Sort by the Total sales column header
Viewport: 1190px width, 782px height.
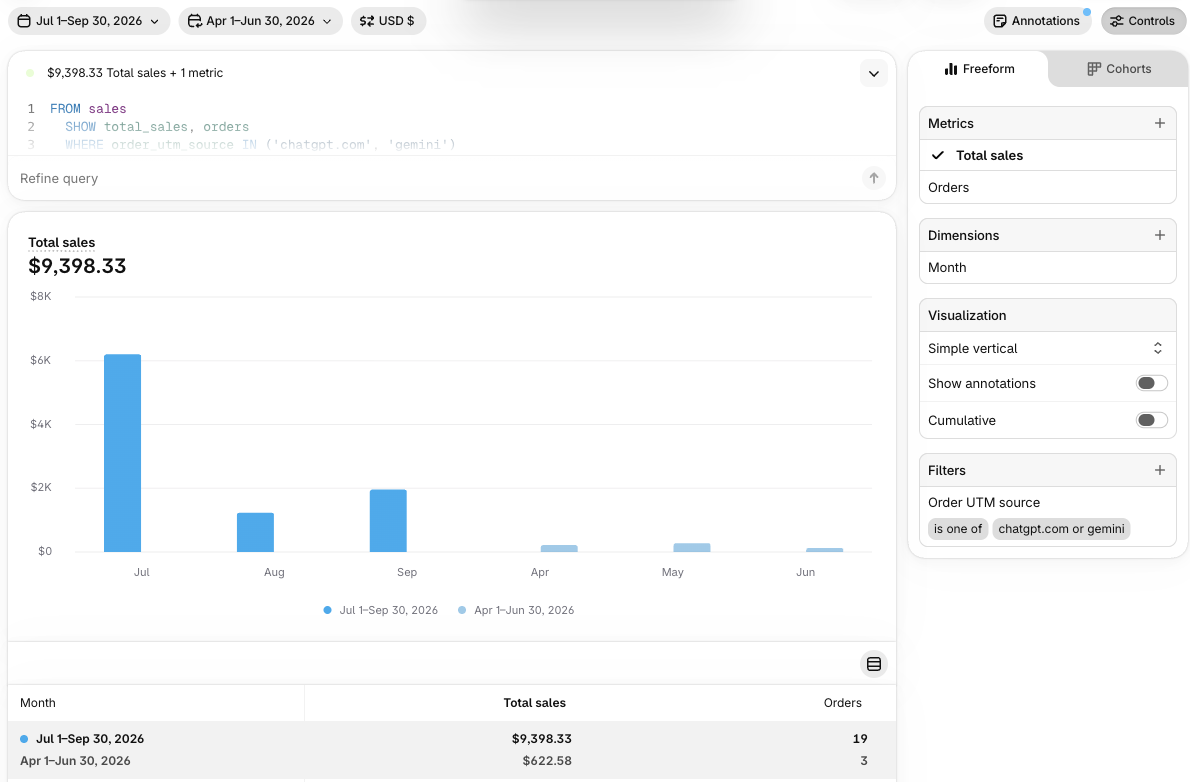click(x=534, y=703)
